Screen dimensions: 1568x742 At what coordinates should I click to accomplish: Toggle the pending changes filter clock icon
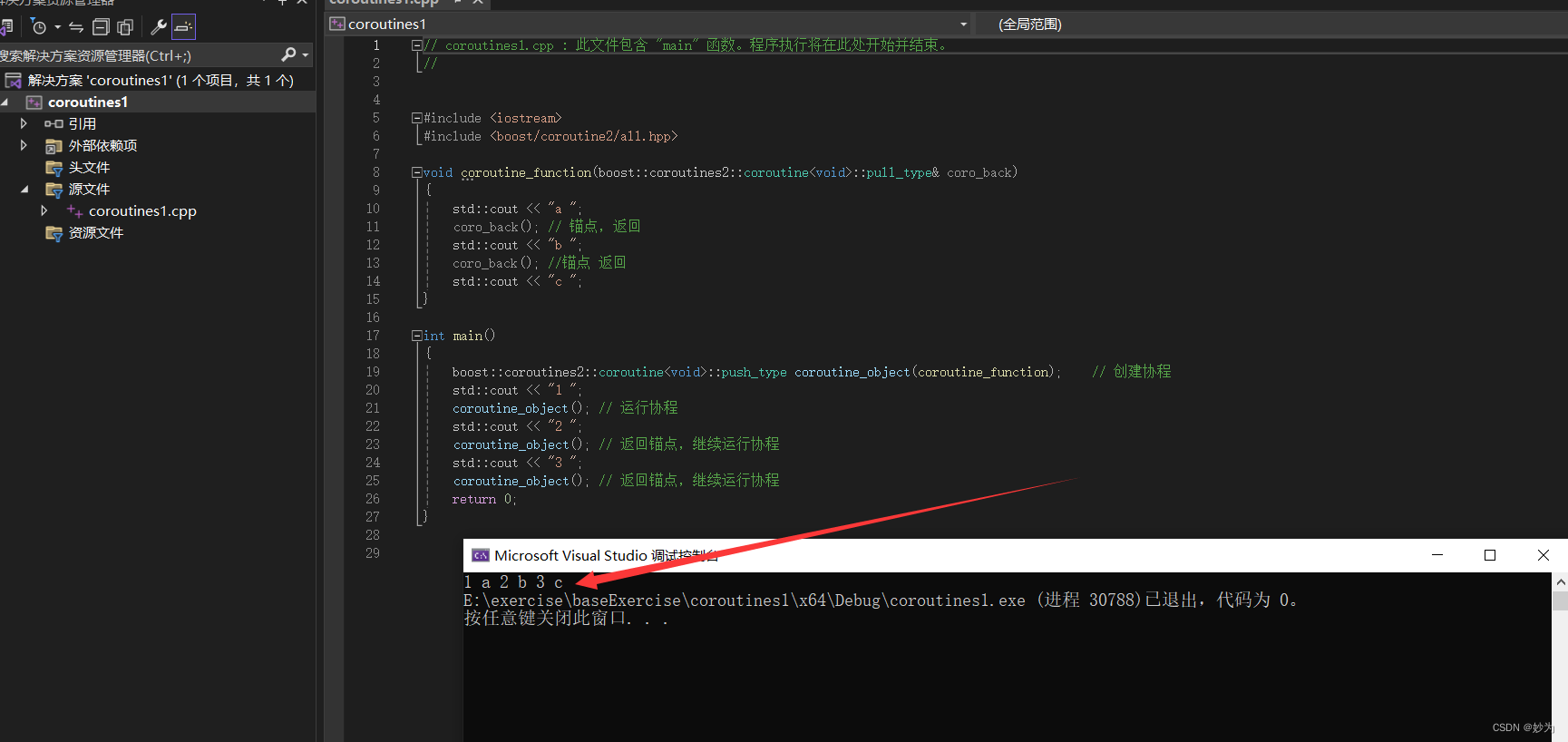tap(39, 27)
